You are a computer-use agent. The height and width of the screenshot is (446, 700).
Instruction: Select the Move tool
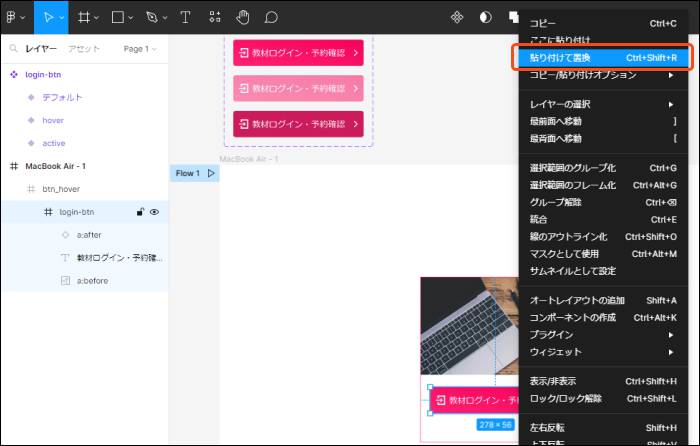[46, 17]
